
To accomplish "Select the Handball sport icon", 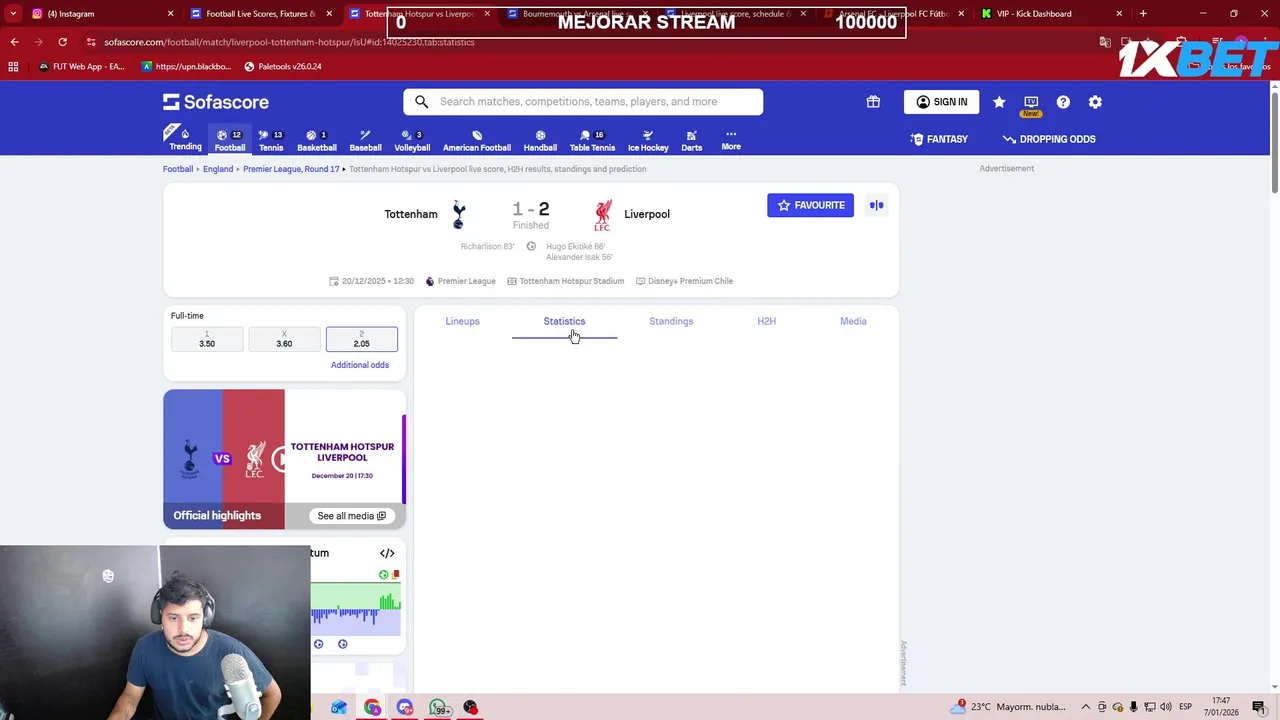I will point(540,140).
